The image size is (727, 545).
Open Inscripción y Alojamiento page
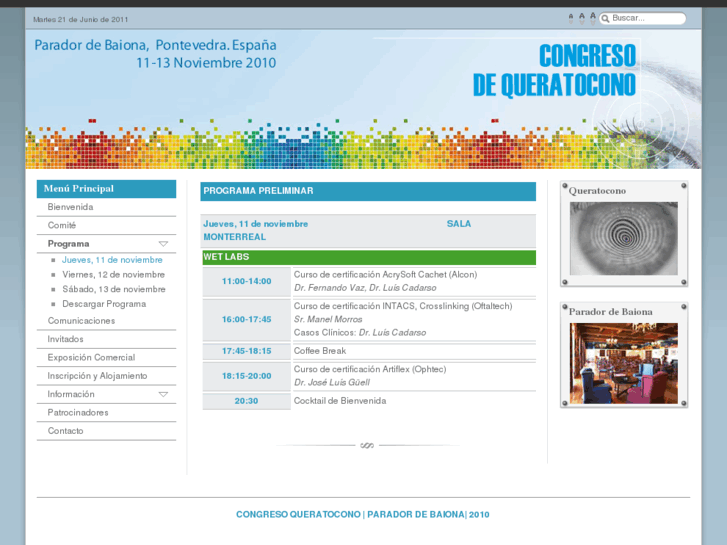pyautogui.click(x=97, y=376)
